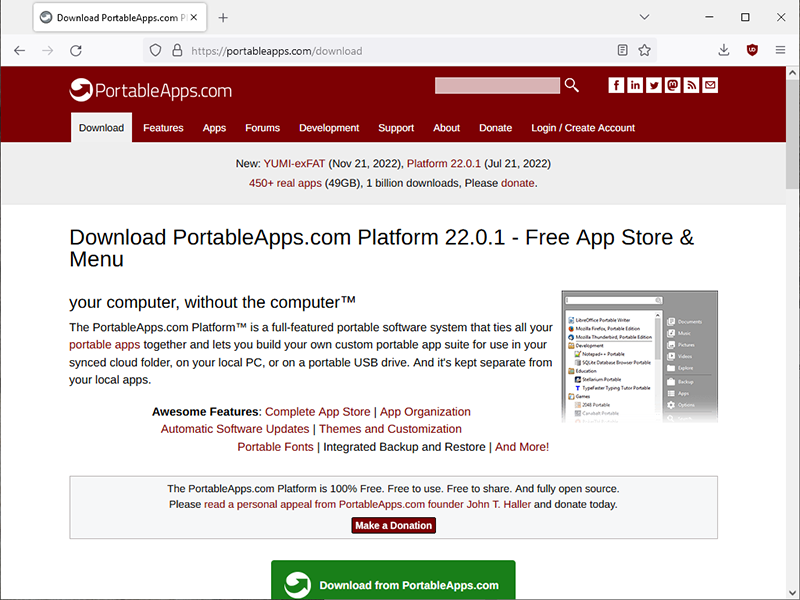Select the Features navigation tab
Screen dimensions: 800x600
coord(163,128)
